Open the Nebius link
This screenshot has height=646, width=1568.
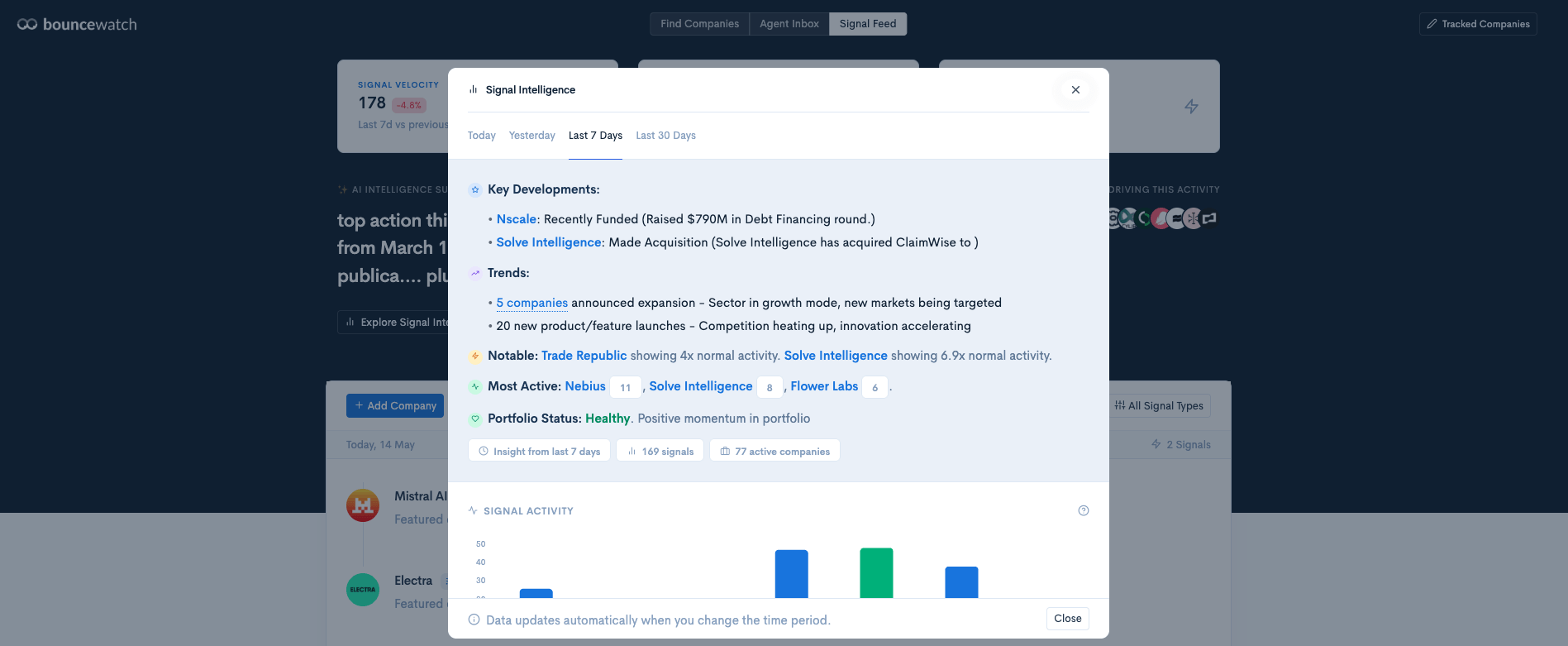(585, 386)
